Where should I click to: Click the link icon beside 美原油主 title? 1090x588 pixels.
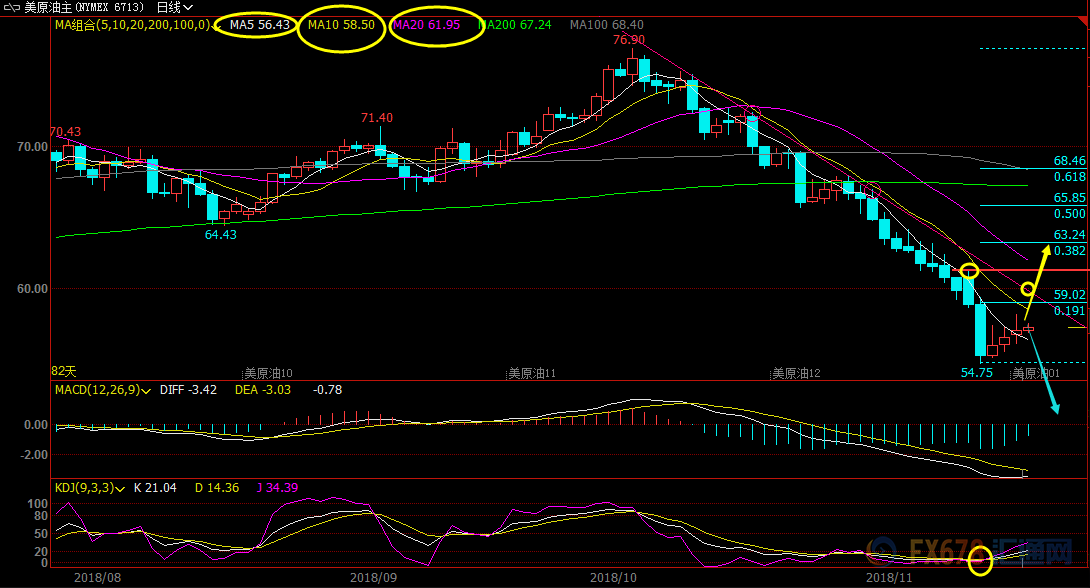[11, 8]
